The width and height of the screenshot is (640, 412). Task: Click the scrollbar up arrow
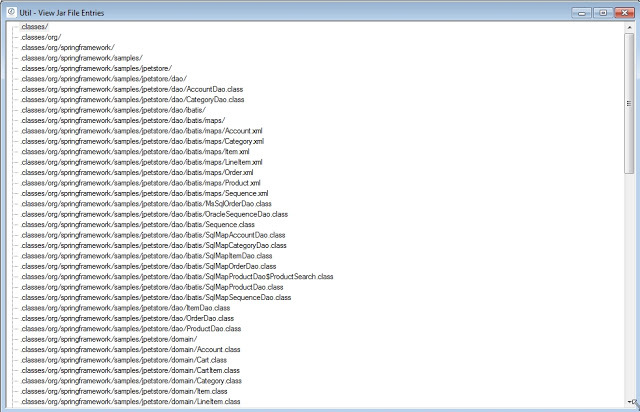point(629,27)
